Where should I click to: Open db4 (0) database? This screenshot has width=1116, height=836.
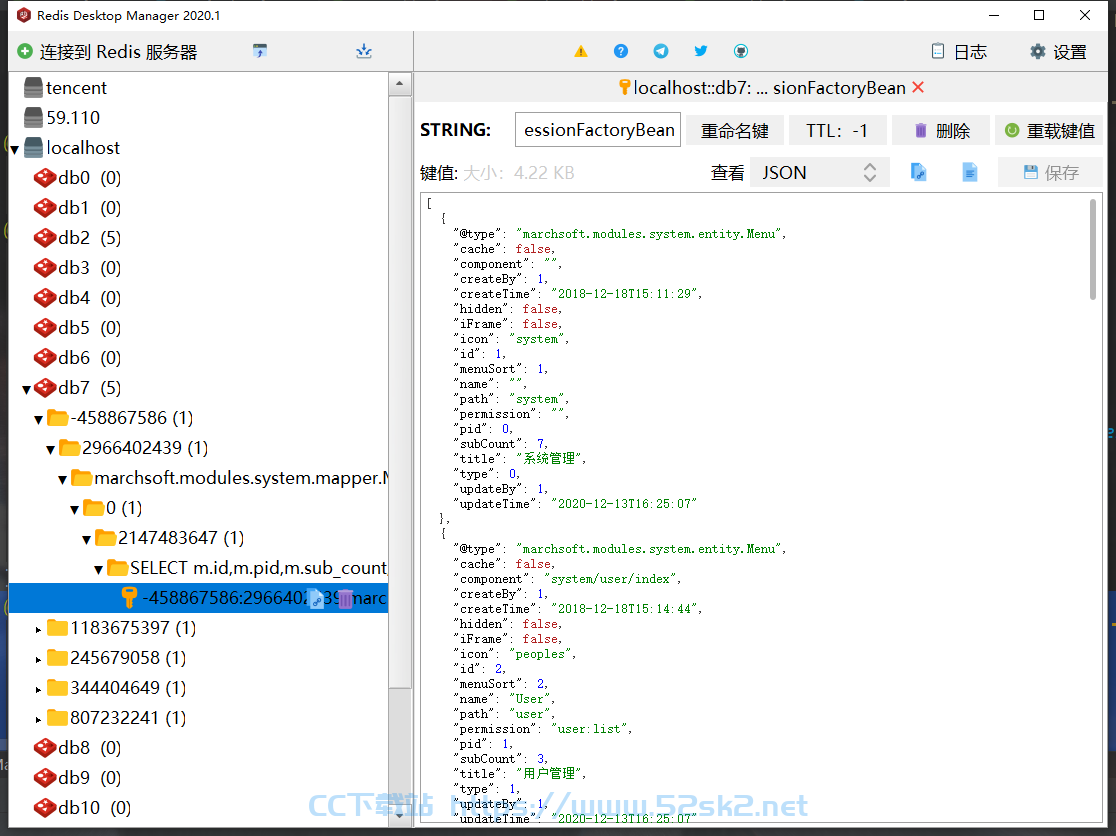point(77,297)
